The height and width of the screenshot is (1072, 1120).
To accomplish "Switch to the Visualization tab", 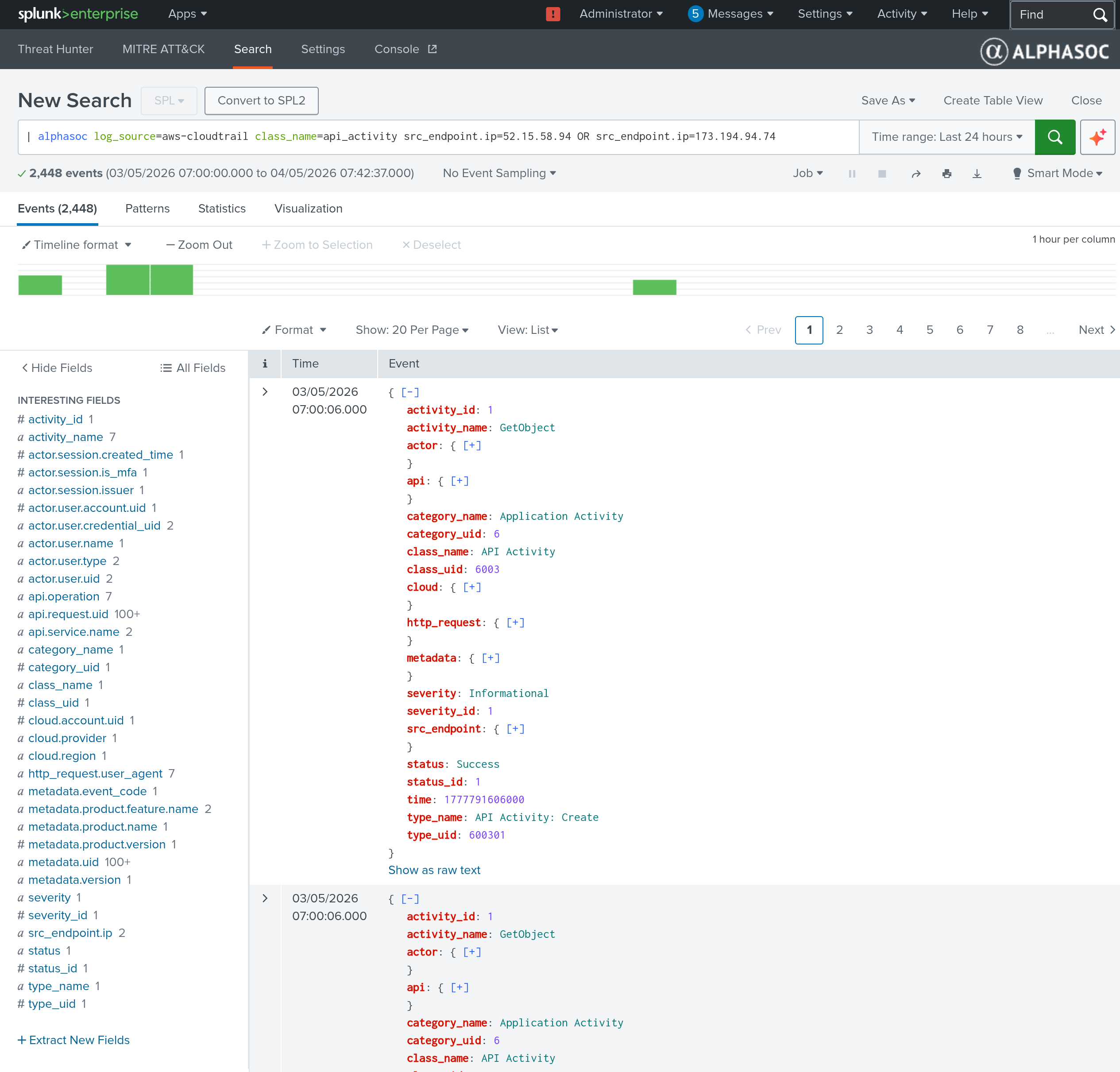I will (309, 209).
